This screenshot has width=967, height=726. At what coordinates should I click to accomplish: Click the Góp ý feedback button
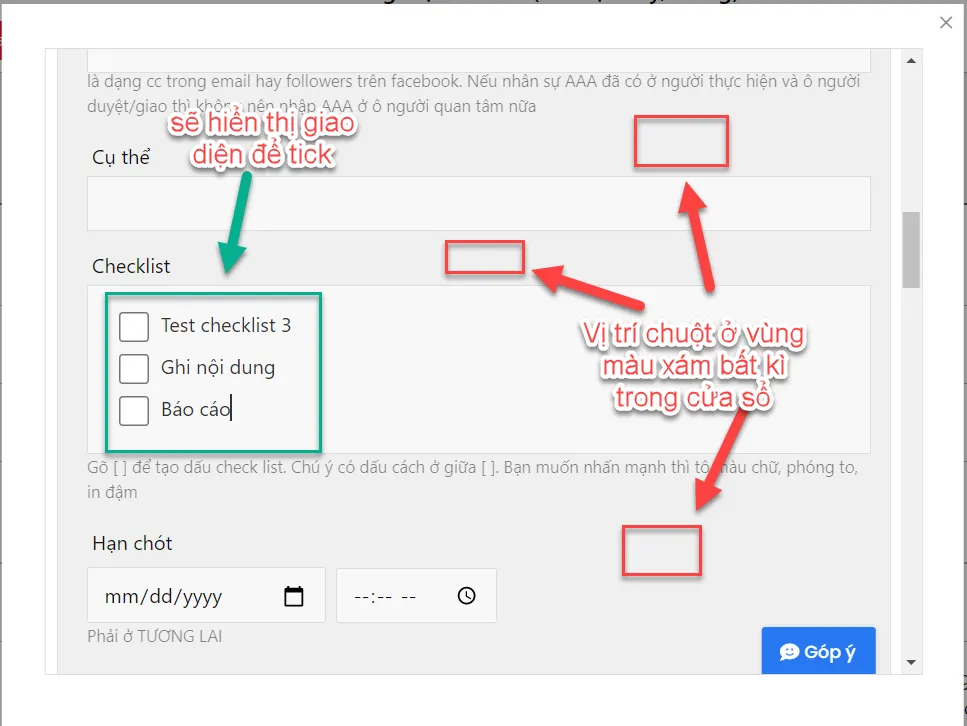pyautogui.click(x=818, y=651)
